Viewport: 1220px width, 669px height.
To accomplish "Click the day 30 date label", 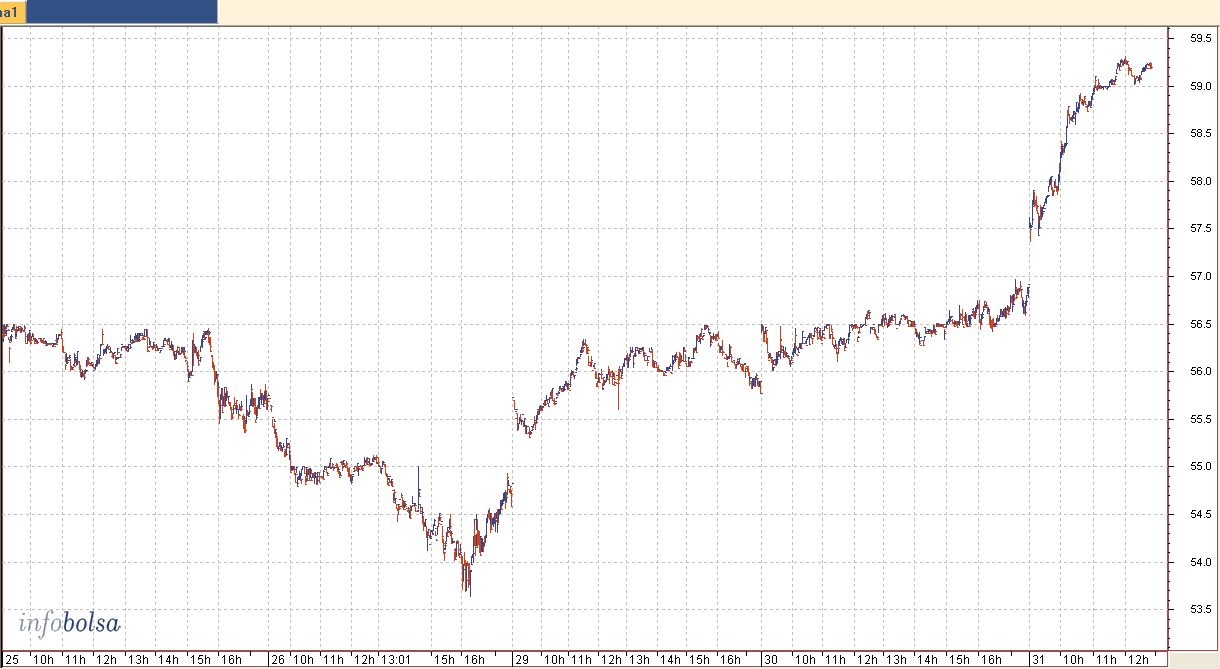I will 770,660.
